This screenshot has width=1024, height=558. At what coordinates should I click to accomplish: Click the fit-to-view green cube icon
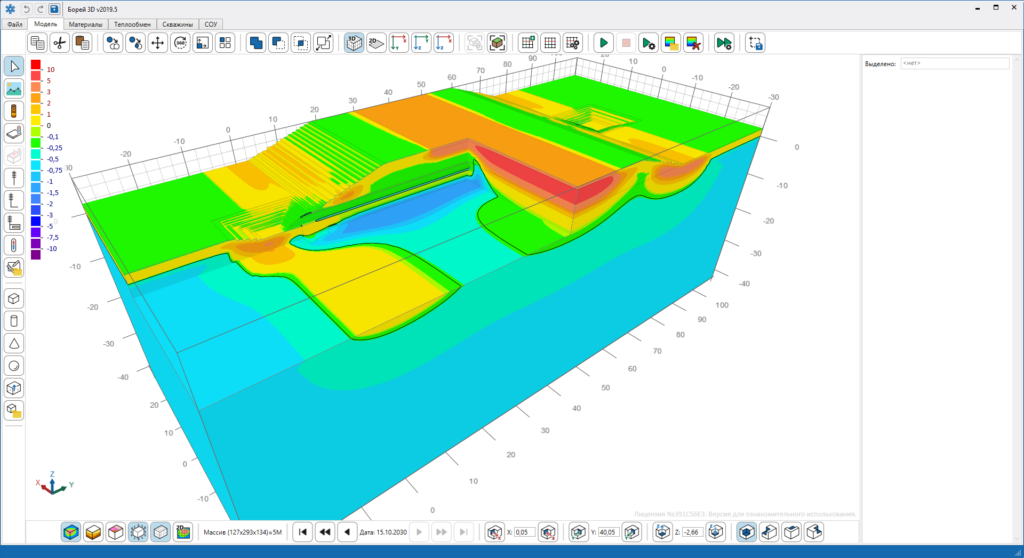coord(497,43)
